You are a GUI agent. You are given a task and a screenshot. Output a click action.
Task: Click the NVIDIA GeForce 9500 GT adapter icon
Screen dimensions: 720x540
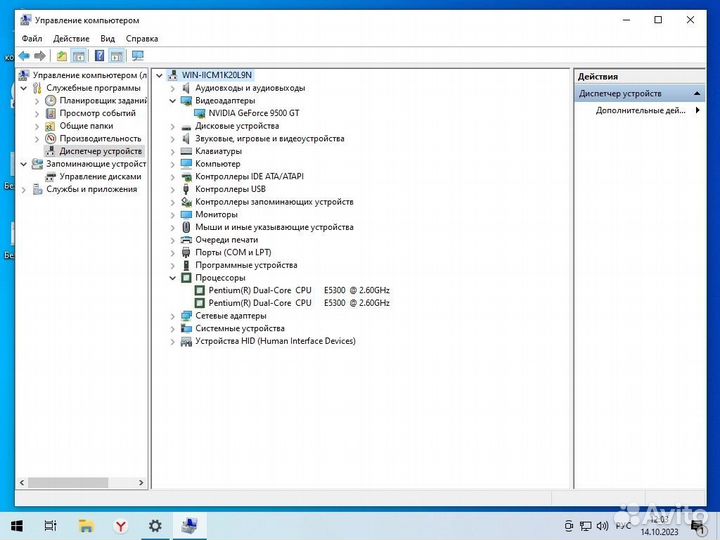(x=200, y=113)
